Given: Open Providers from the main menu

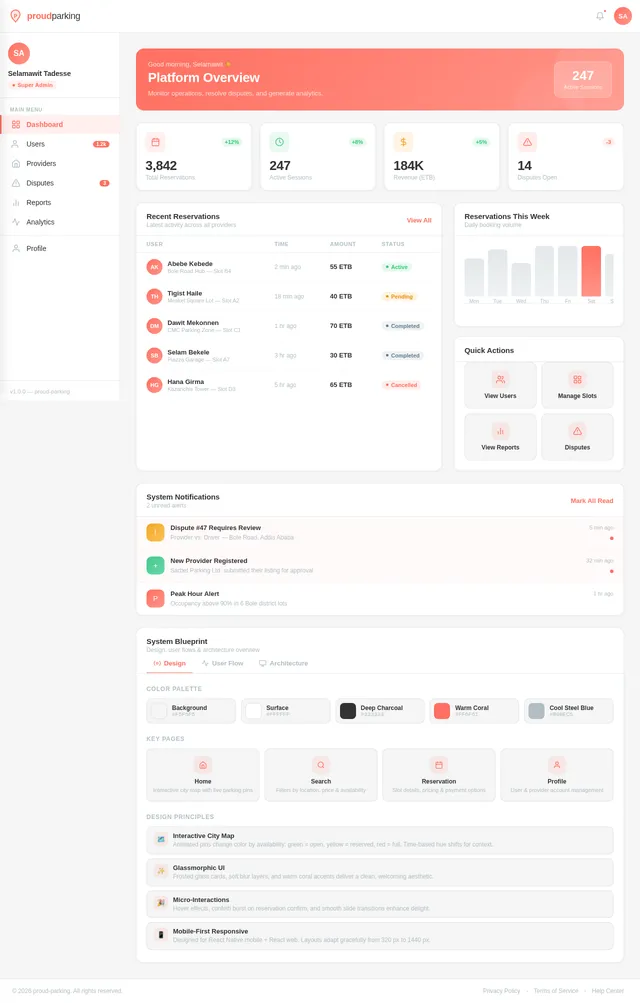Looking at the screenshot, I should (x=60, y=164).
